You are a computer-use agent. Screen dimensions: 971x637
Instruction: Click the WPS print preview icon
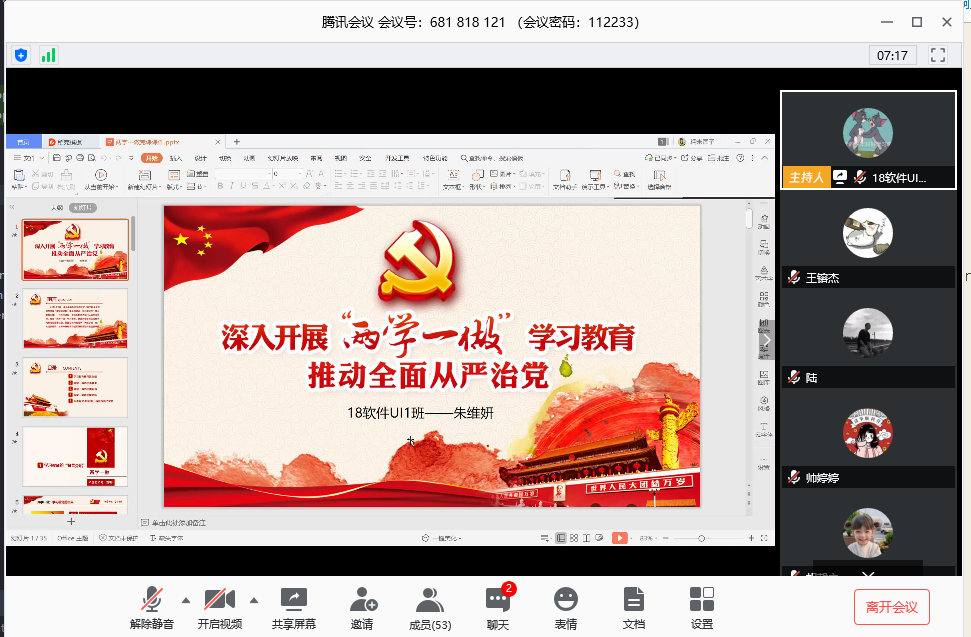tap(92, 158)
